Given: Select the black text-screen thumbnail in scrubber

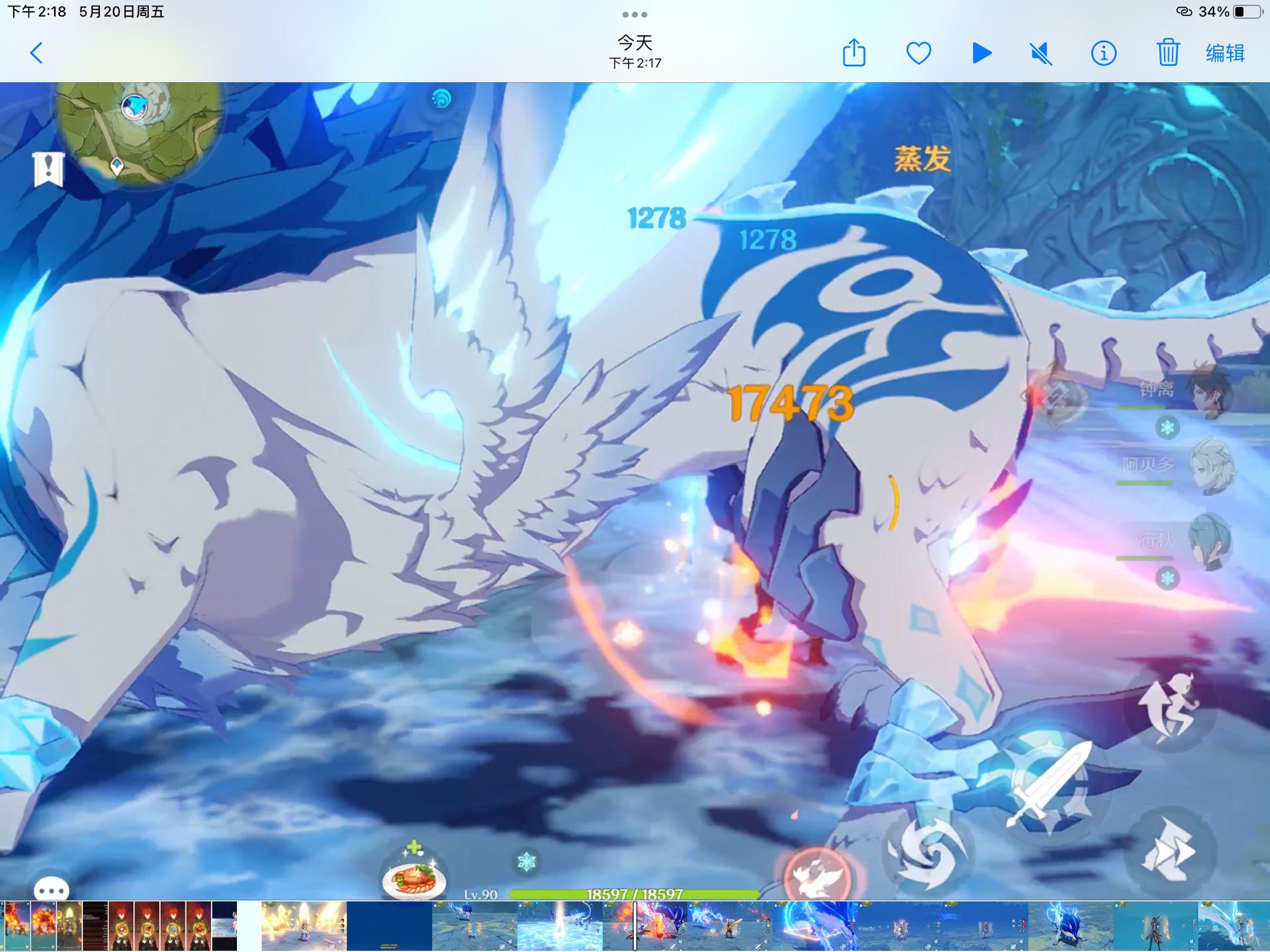Looking at the screenshot, I should click(x=95, y=926).
